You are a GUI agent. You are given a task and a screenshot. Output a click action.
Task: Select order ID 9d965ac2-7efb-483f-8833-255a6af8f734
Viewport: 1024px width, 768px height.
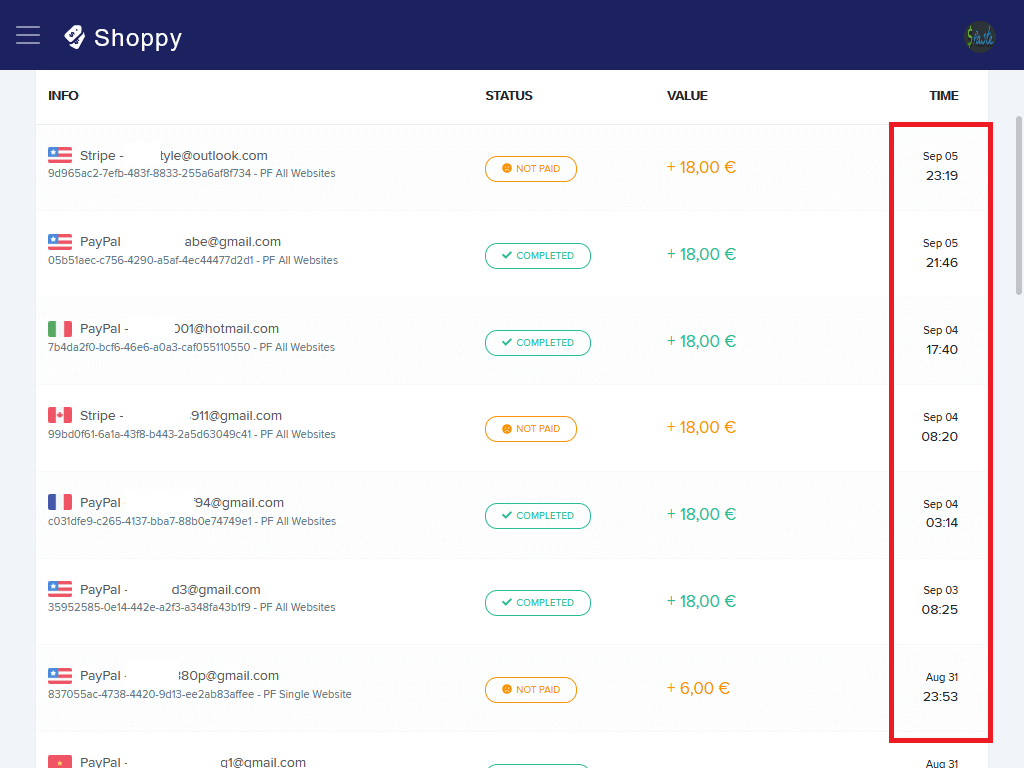[150, 173]
